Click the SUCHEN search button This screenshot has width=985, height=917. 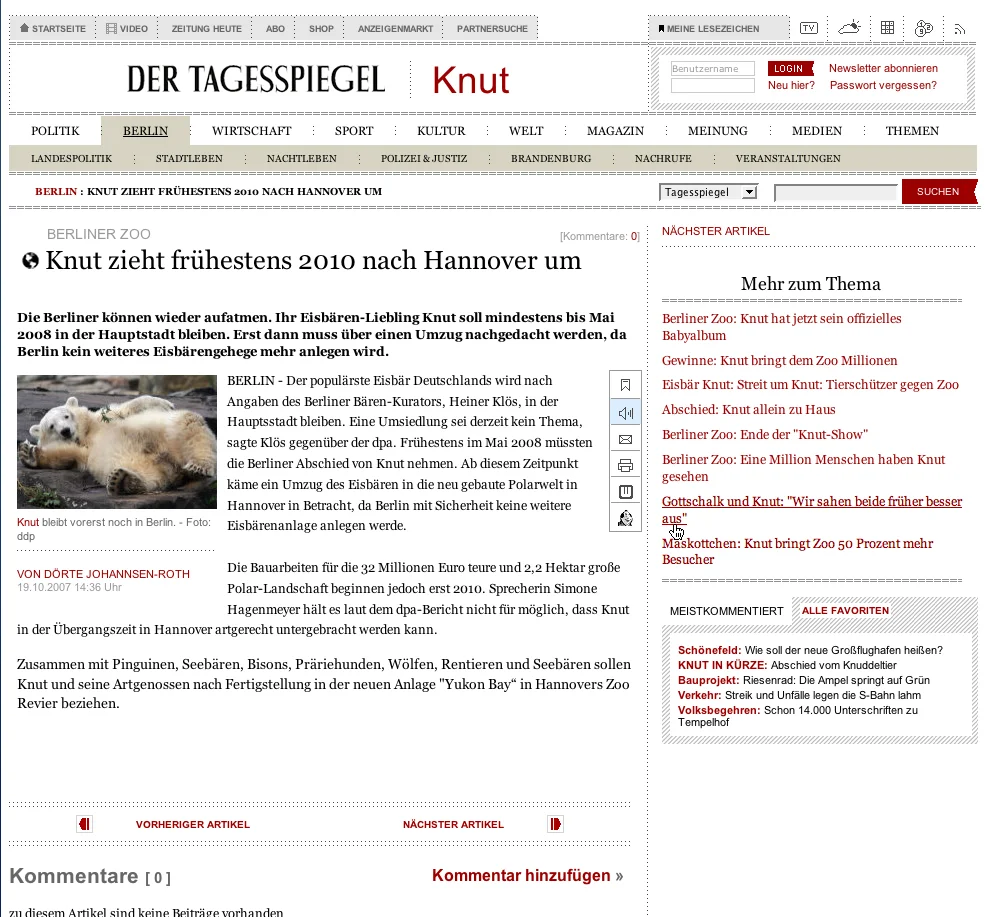click(x=938, y=191)
